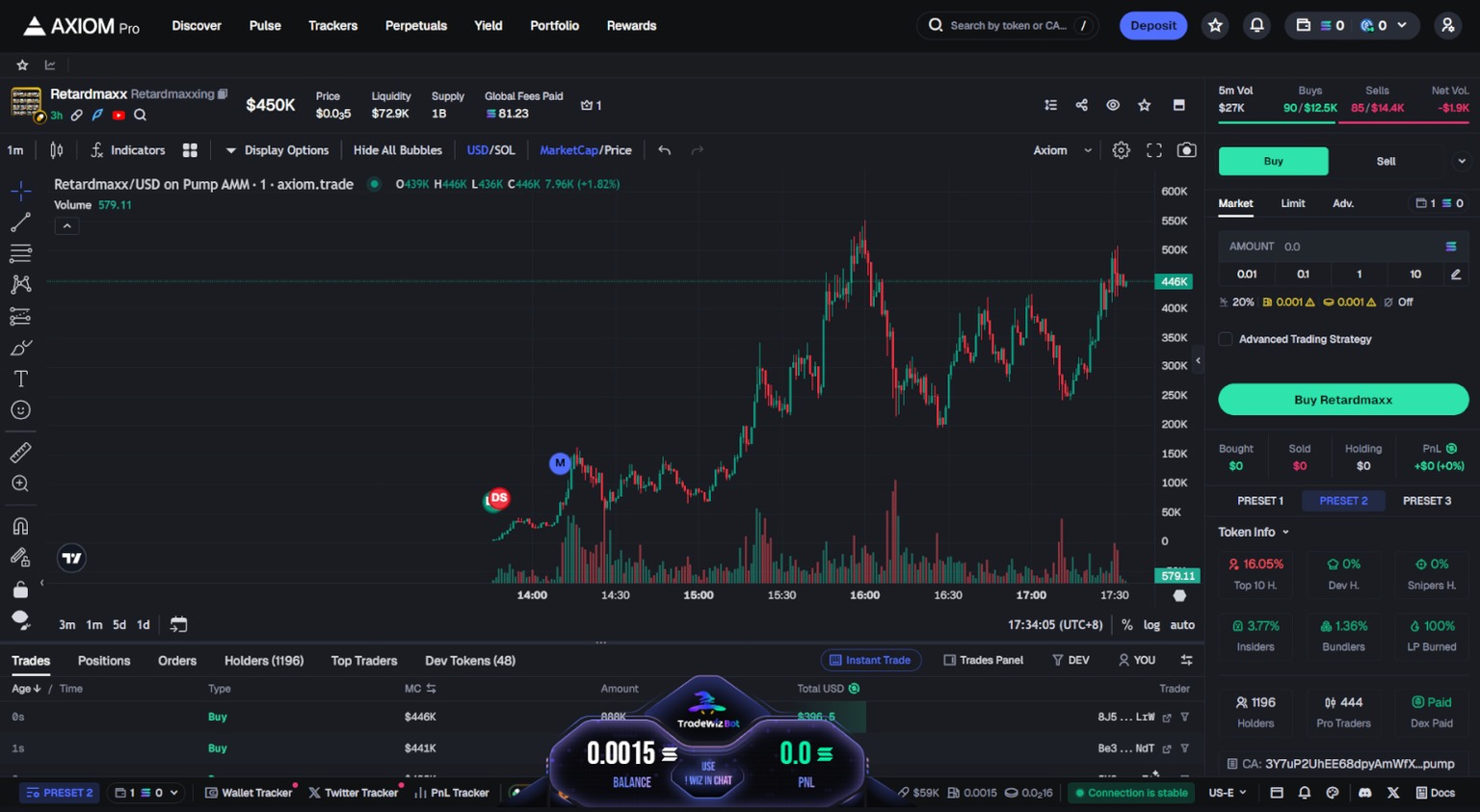Select the brush drawing tool

pos(20,348)
